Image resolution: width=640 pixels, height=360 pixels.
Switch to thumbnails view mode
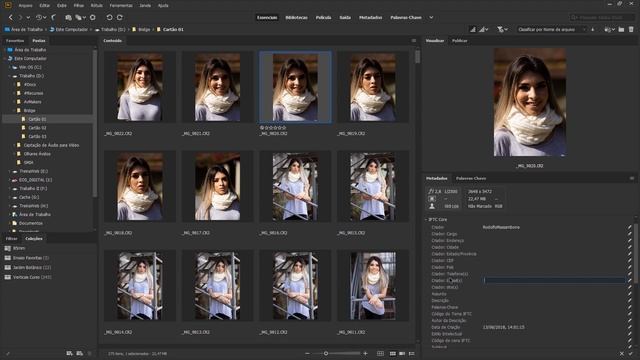[x=393, y=353]
